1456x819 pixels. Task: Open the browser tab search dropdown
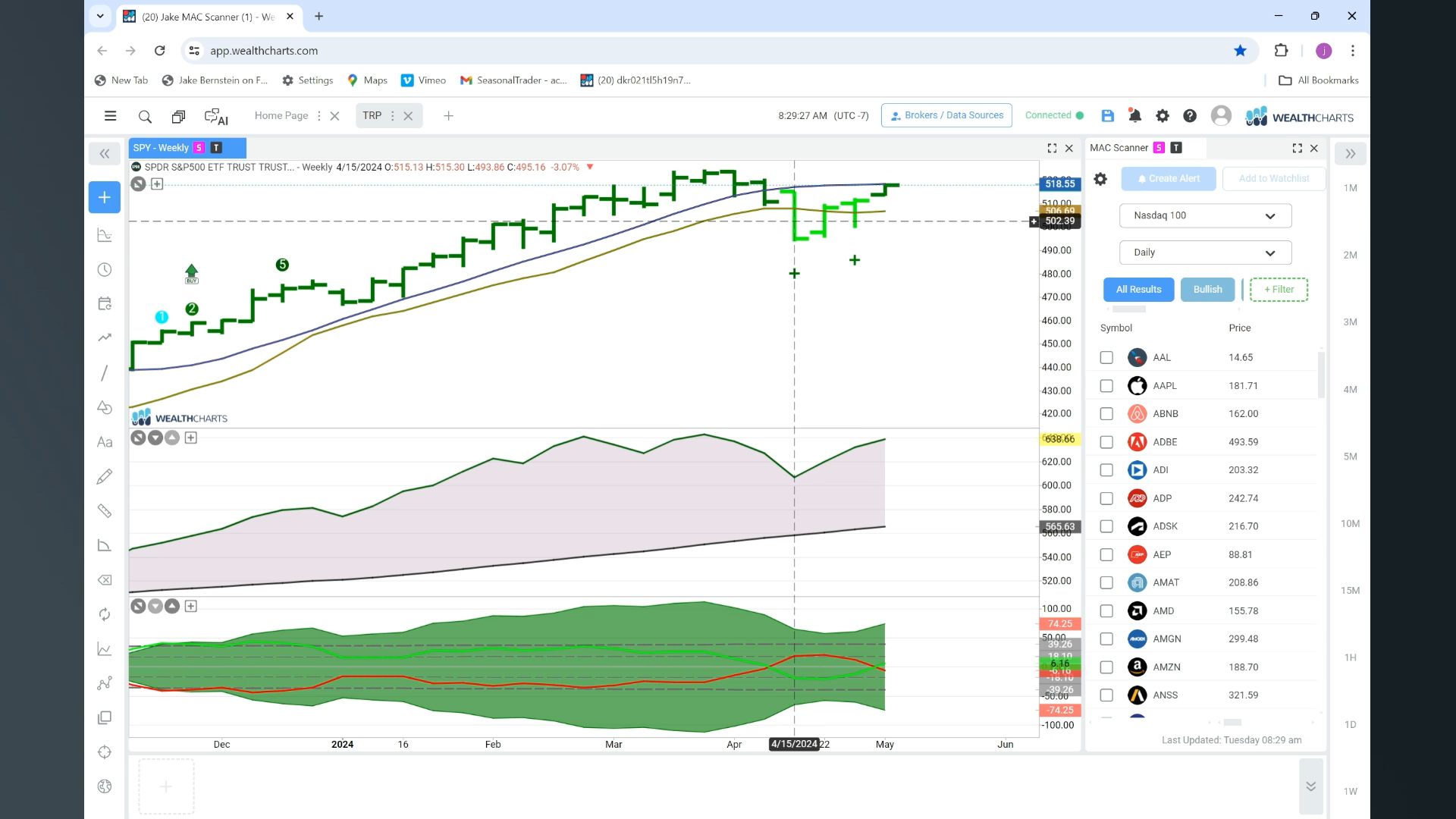(x=100, y=16)
